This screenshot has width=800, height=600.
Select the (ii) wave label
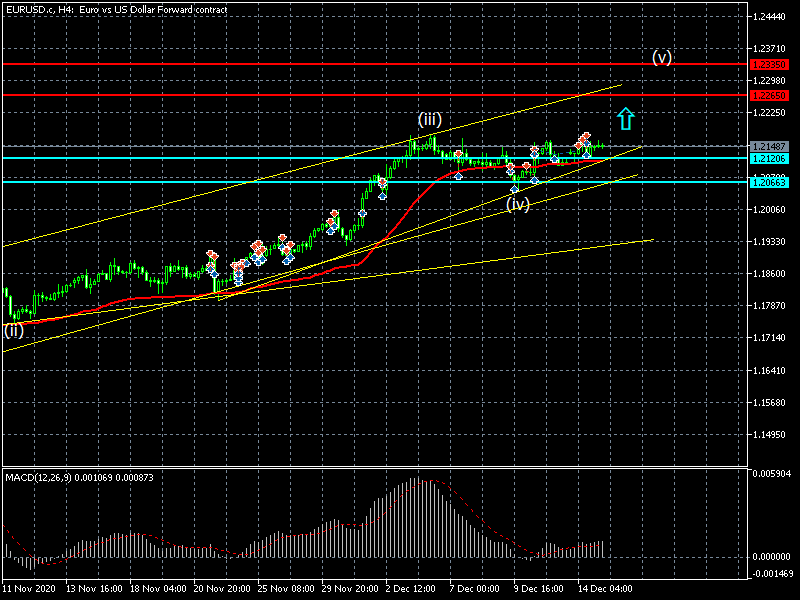[x=13, y=330]
